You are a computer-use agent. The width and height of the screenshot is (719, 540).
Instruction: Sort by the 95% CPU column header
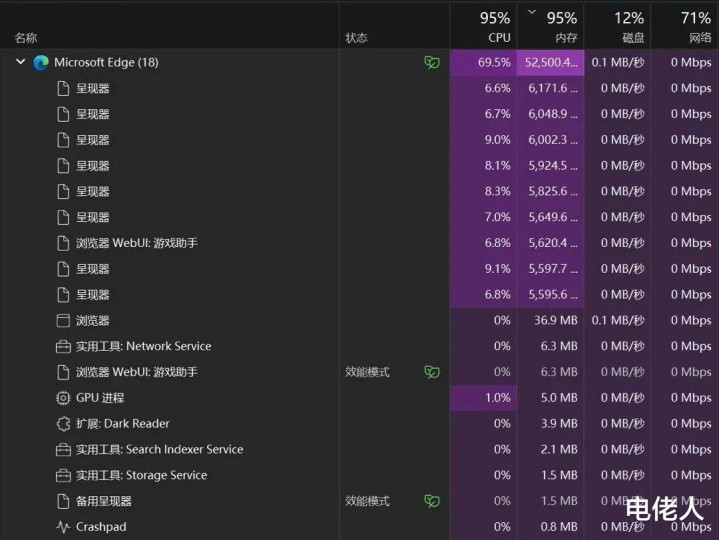click(x=483, y=26)
